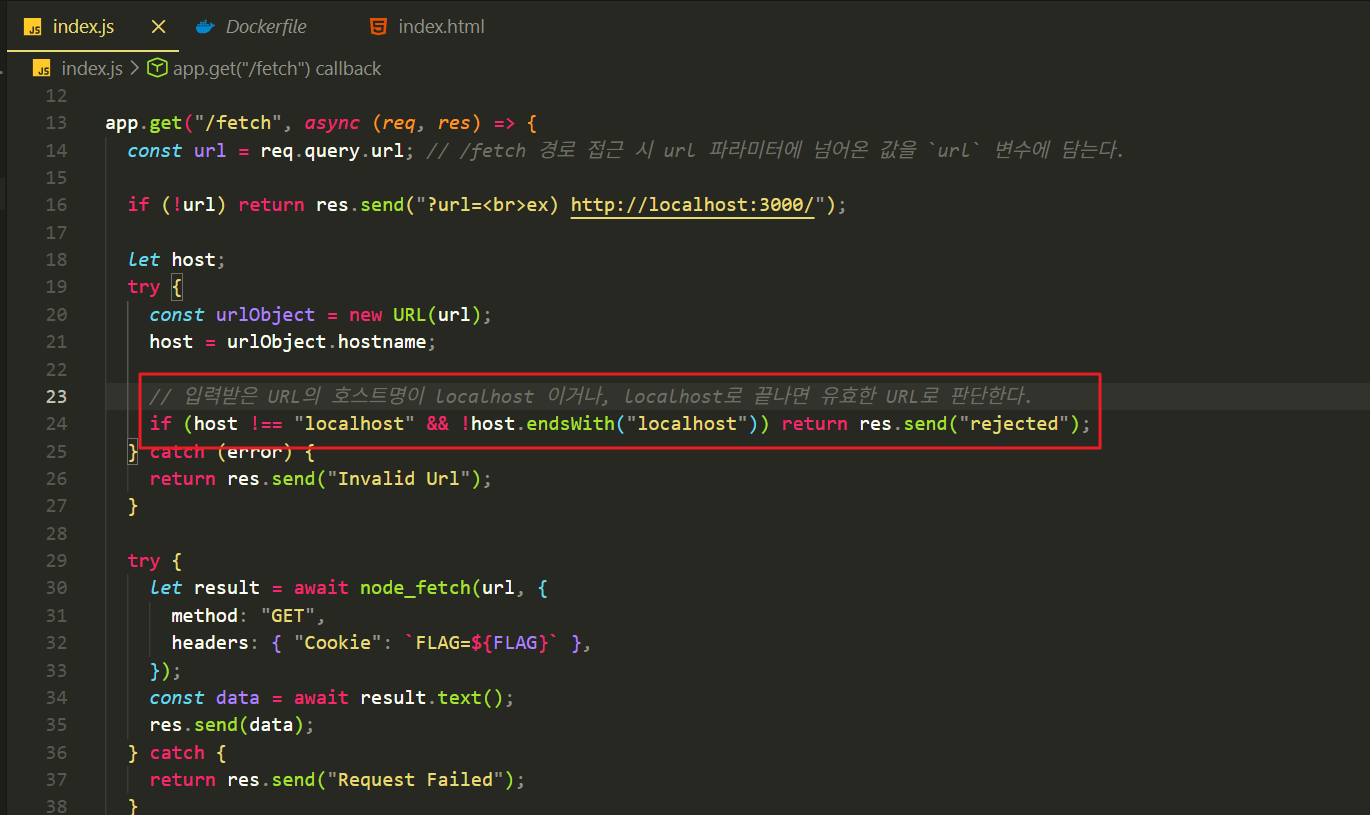
Task: Click the Docker whale icon on the Dockerfile tab
Action: [x=205, y=27]
